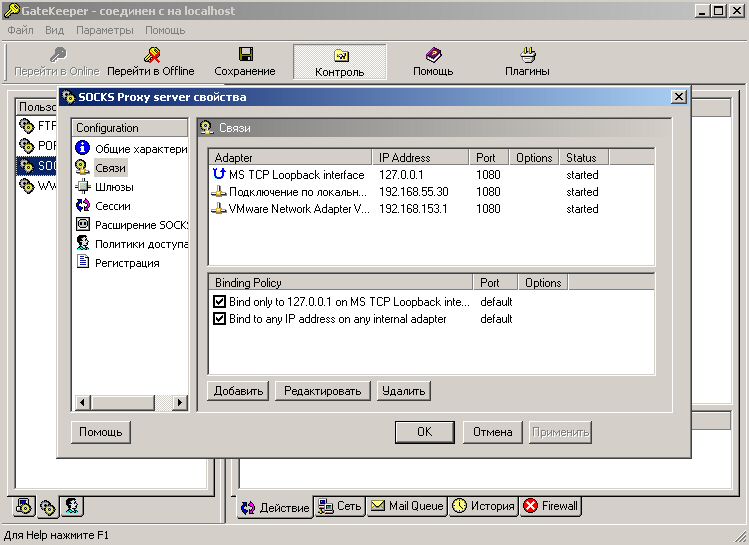
Task: Select Общие характеристики info icon in Configuration
Action: click(x=83, y=148)
